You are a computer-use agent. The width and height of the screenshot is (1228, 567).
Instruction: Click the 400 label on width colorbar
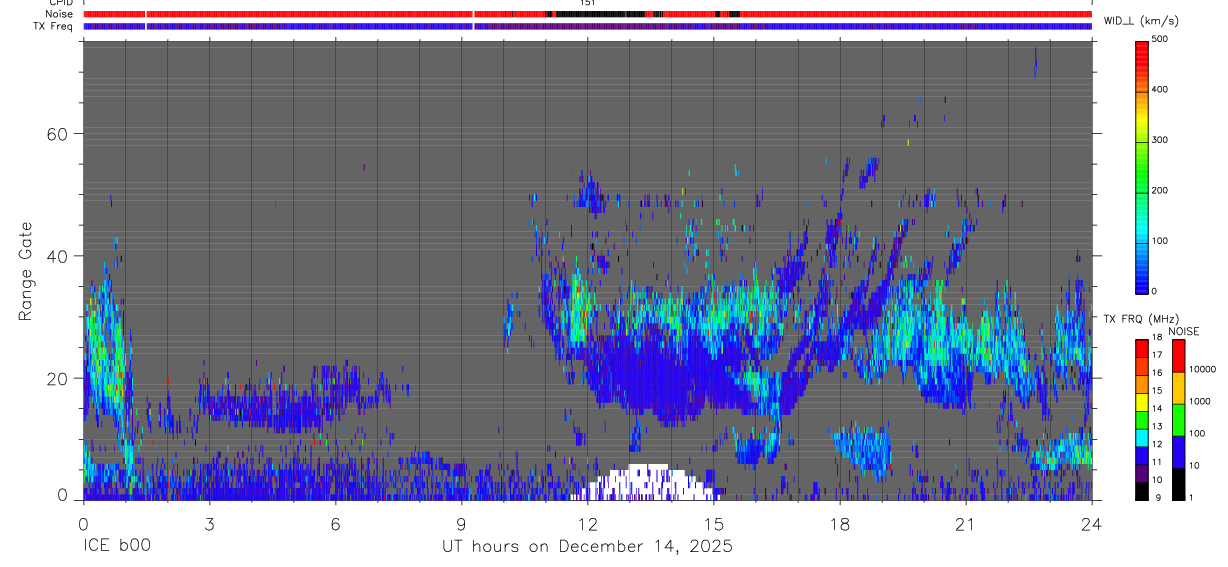[x=1160, y=89]
